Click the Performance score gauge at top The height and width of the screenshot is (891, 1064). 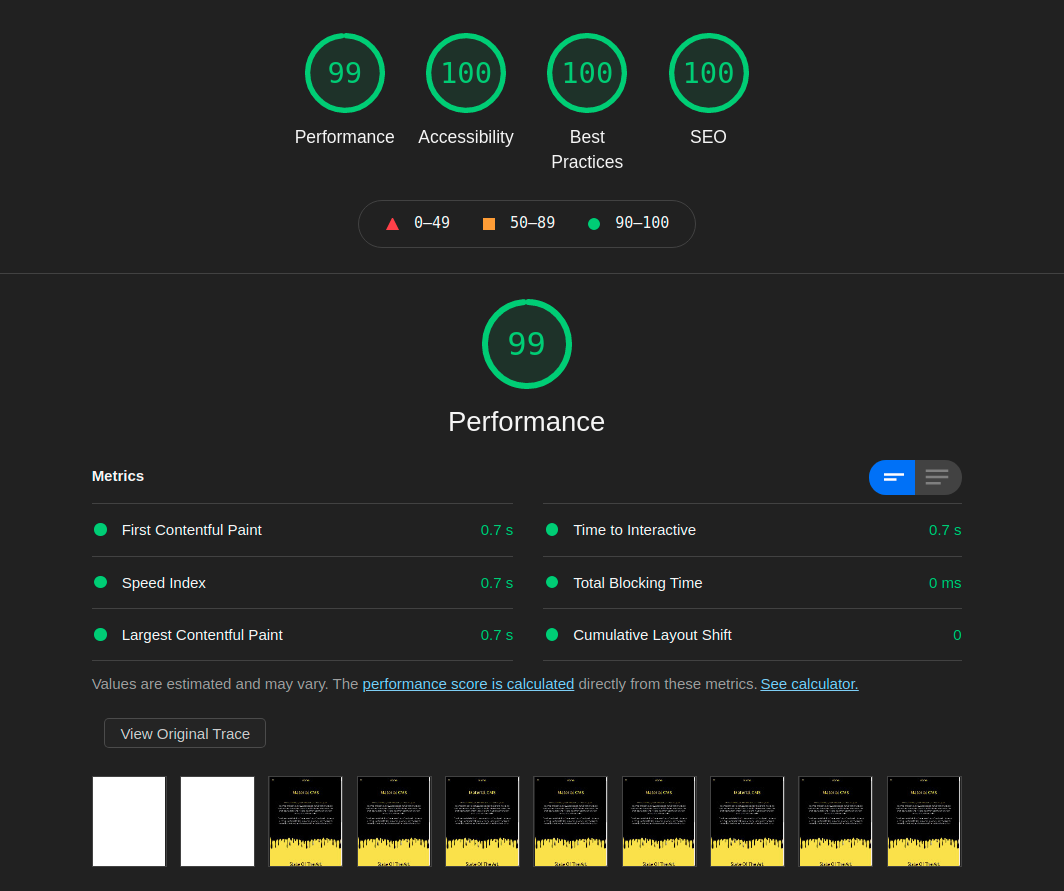point(344,73)
